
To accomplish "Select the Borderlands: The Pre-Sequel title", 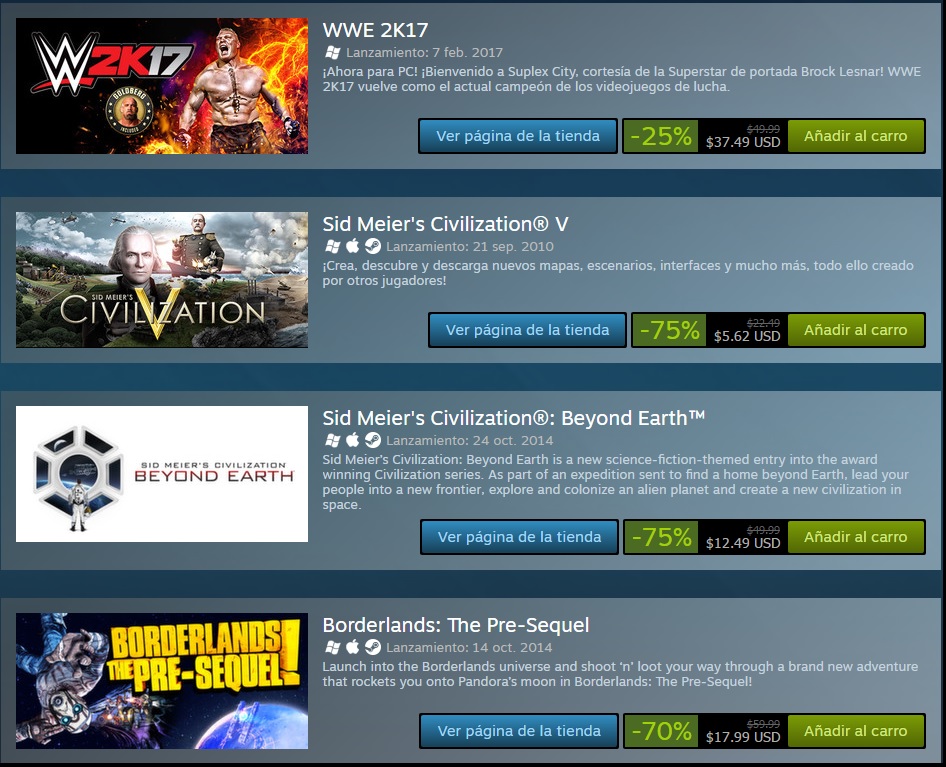I will [456, 625].
